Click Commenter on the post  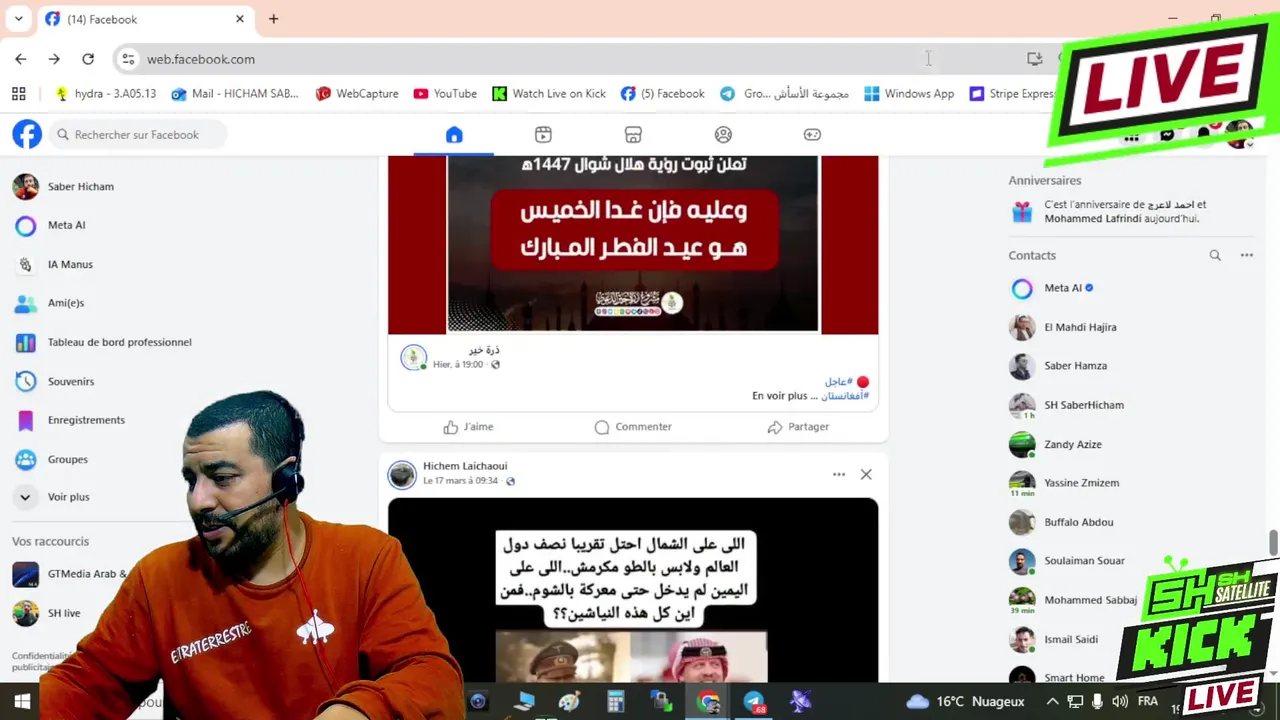coord(633,427)
